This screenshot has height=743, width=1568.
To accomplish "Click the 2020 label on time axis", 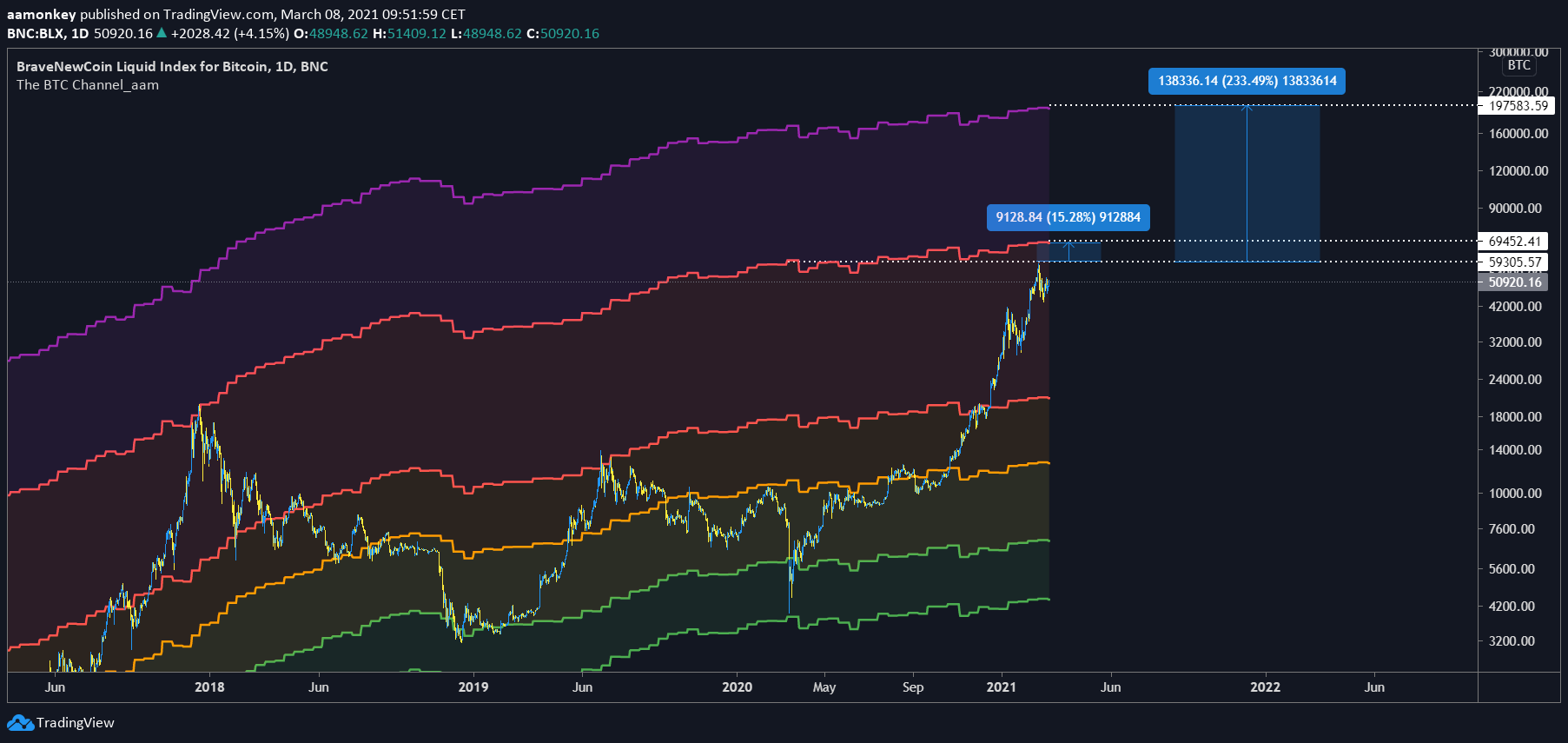I will point(738,687).
